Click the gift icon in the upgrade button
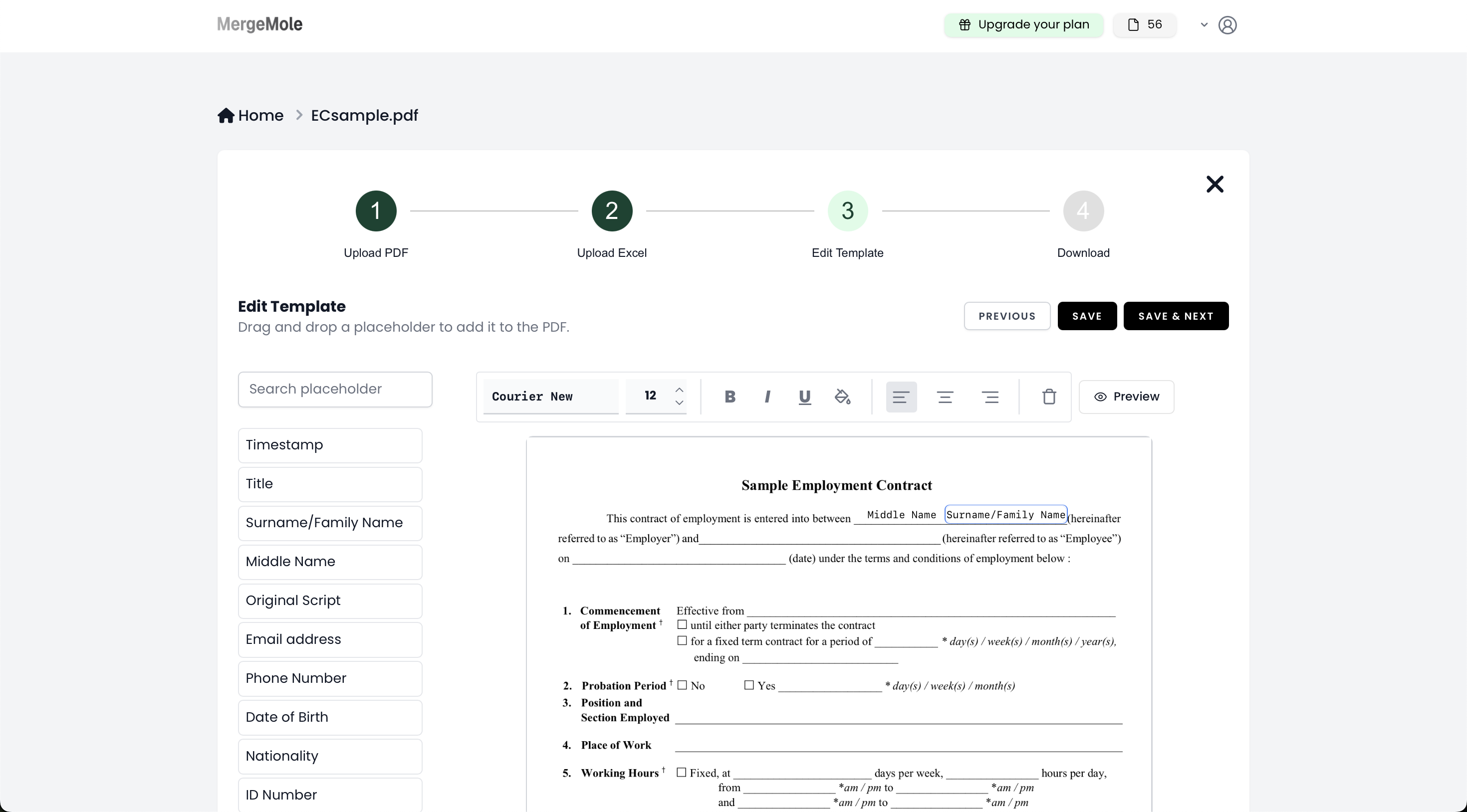 [965, 24]
